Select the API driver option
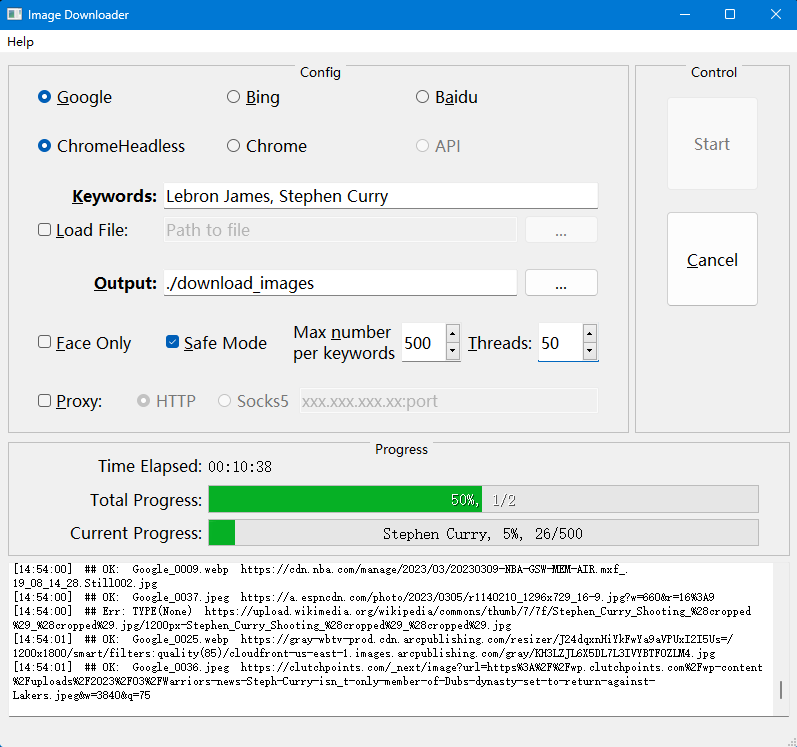Screen dimensions: 797x747 coord(438,146)
